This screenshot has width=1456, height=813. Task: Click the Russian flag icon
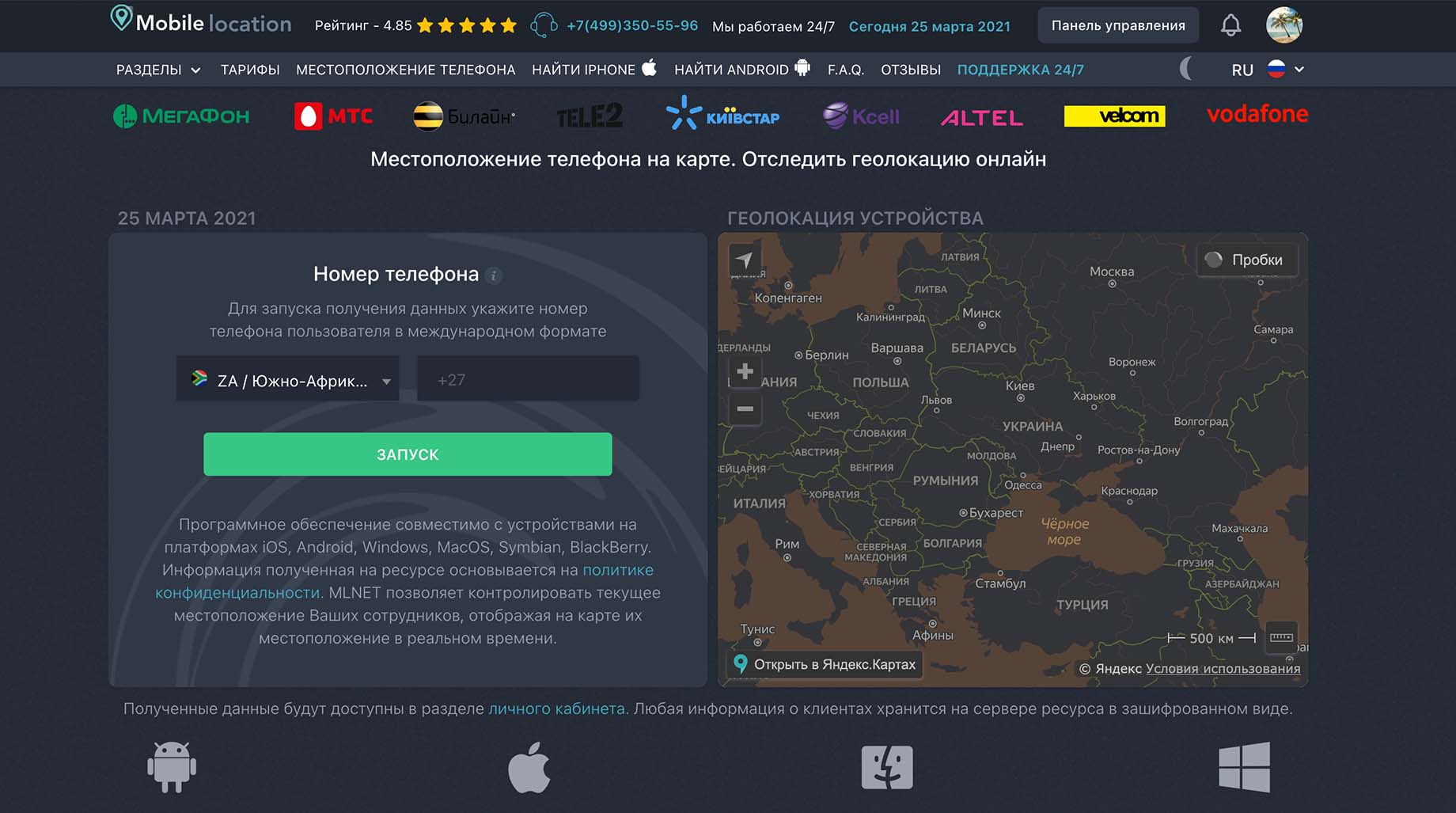1276,69
